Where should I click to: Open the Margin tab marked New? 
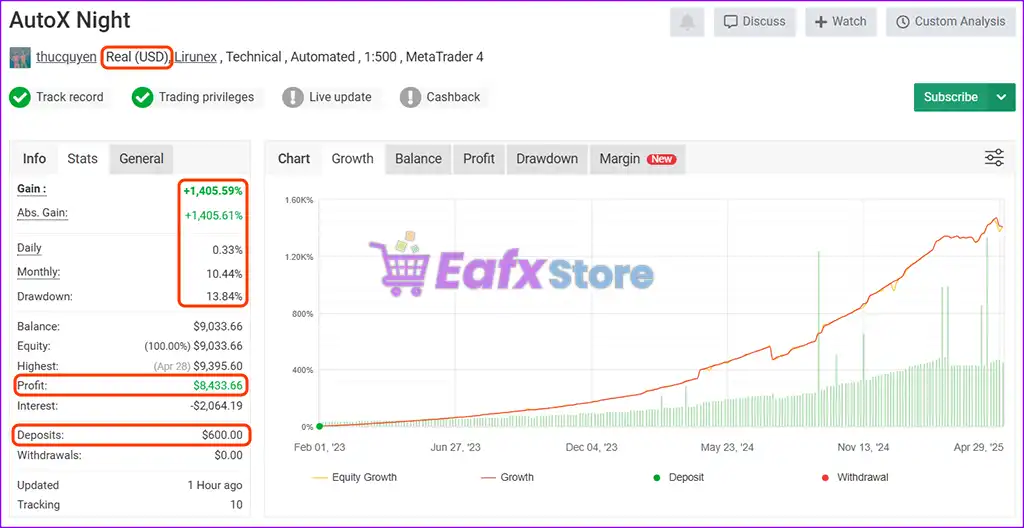point(637,159)
